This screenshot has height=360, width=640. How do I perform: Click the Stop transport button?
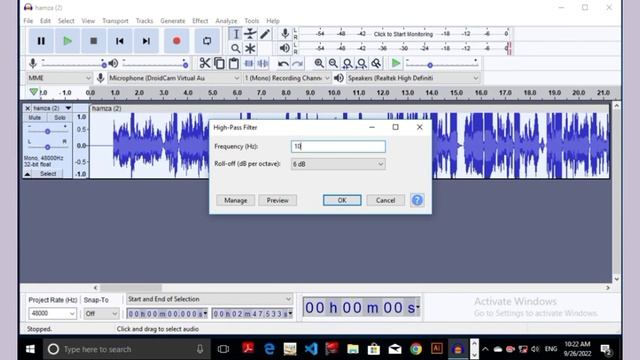pos(93,41)
